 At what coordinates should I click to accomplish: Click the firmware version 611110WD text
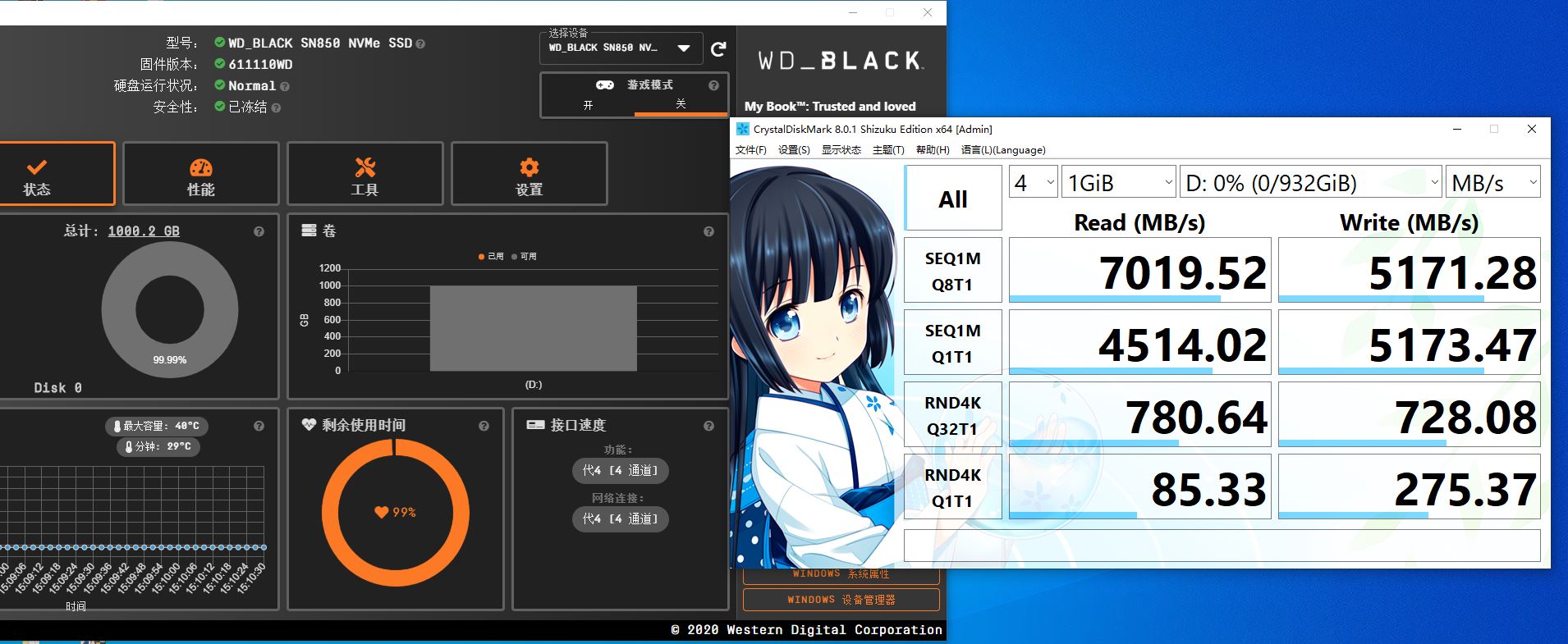(260, 65)
